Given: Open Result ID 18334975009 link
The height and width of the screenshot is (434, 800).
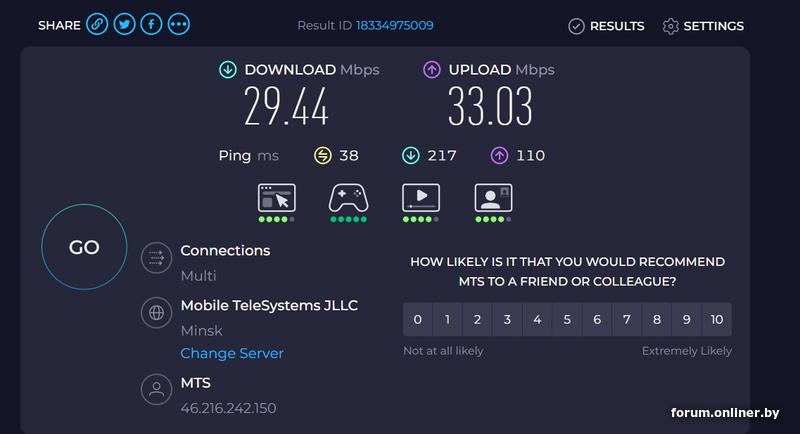Looking at the screenshot, I should (x=394, y=25).
